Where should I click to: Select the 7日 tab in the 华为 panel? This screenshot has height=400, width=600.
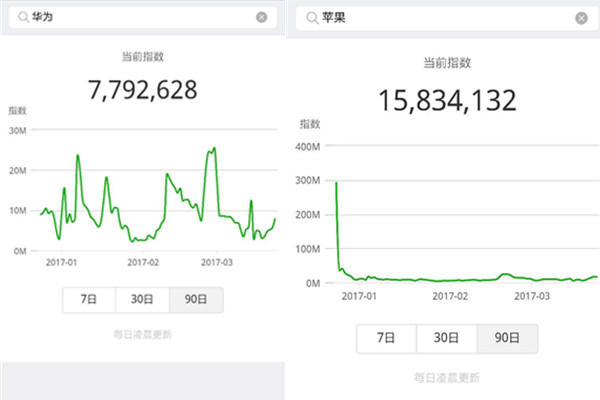tap(89, 299)
